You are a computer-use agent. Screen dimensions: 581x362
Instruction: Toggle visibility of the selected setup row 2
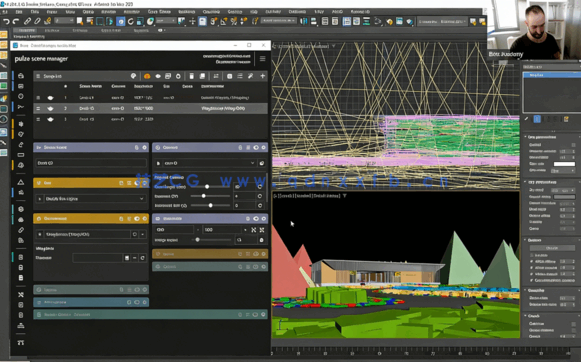click(50, 109)
